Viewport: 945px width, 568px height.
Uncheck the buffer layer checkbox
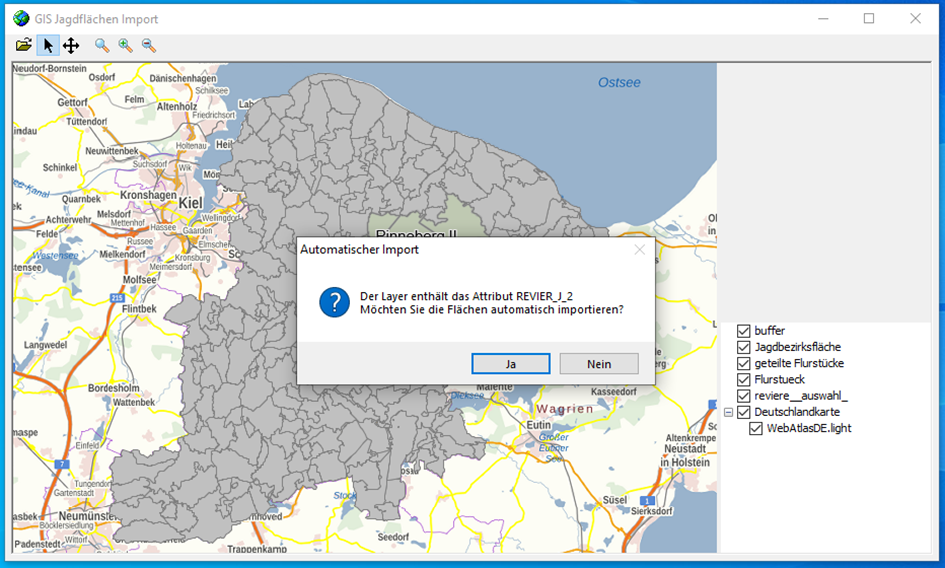point(744,331)
